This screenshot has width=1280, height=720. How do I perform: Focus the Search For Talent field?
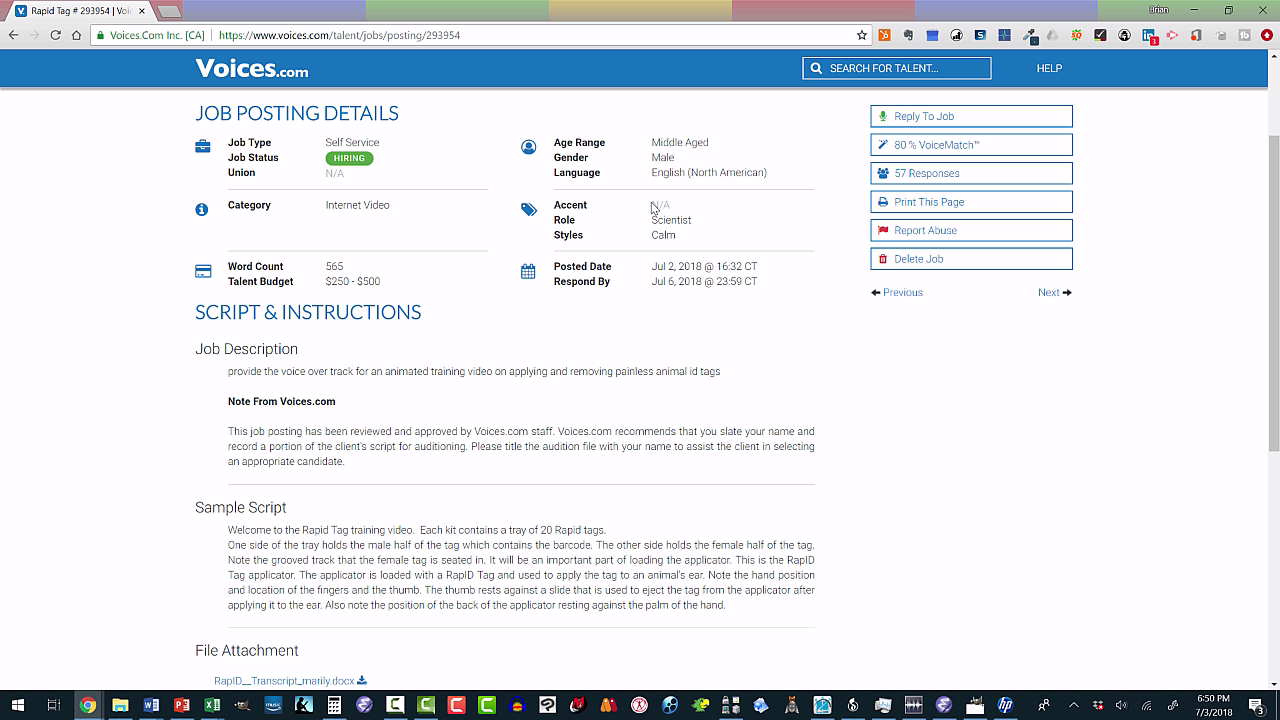coord(896,68)
